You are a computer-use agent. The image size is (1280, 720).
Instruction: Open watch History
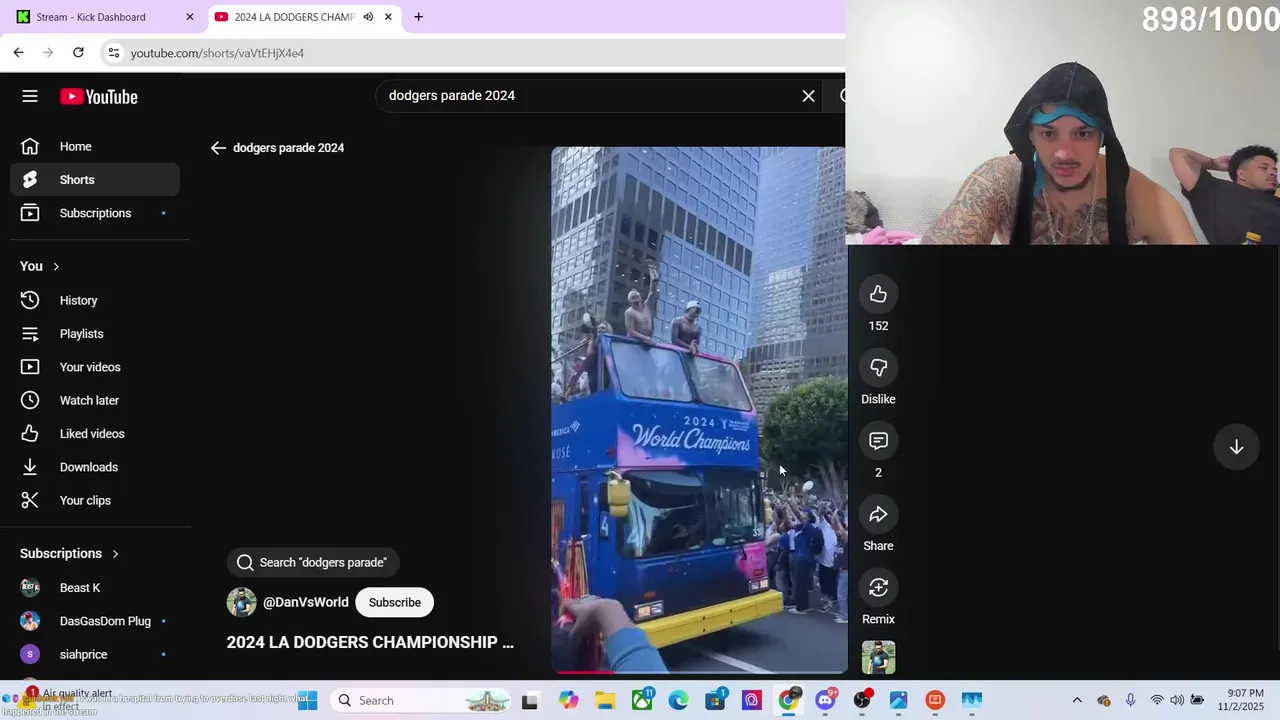95,300
